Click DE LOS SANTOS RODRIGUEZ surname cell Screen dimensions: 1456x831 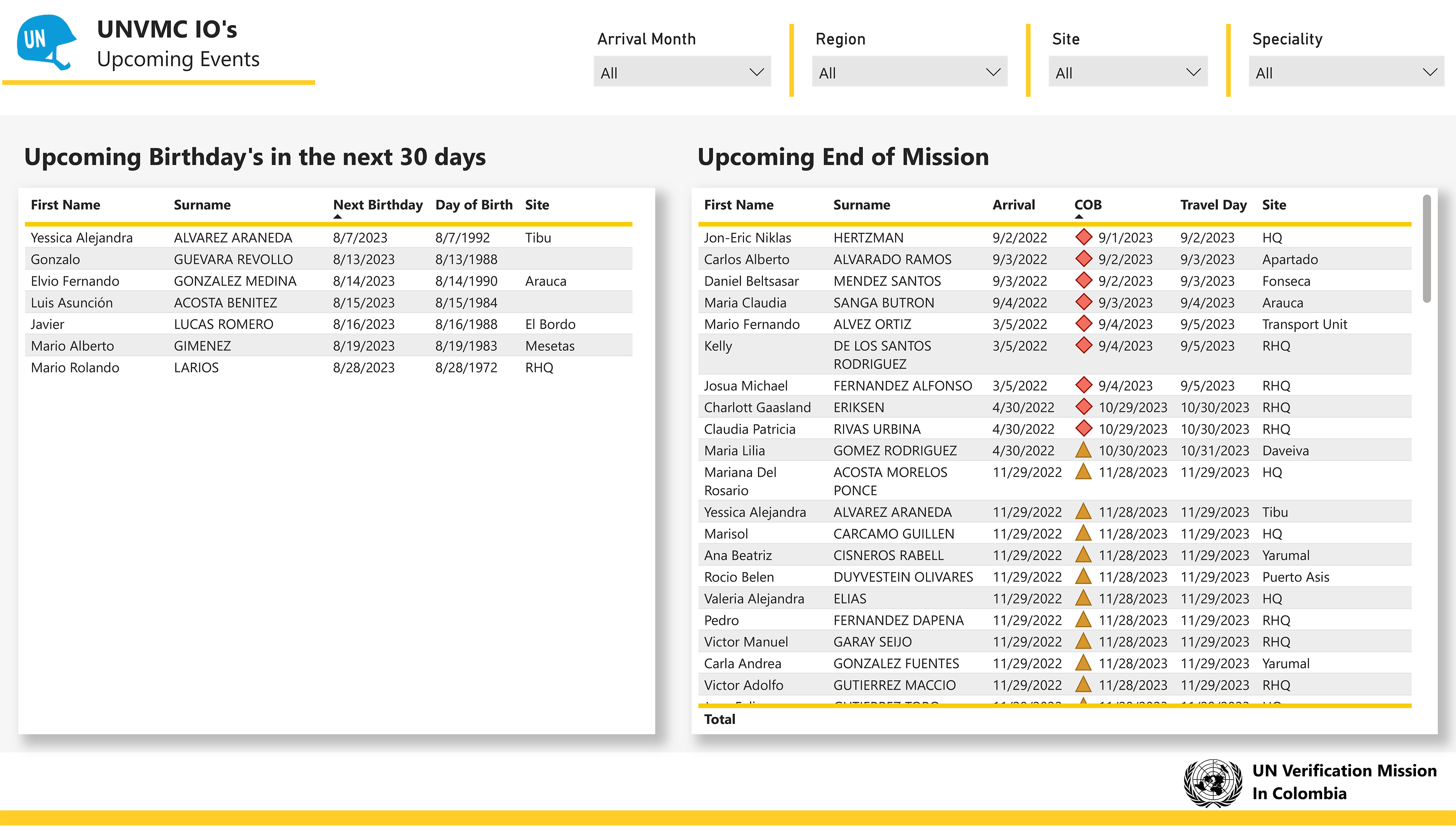tap(882, 354)
